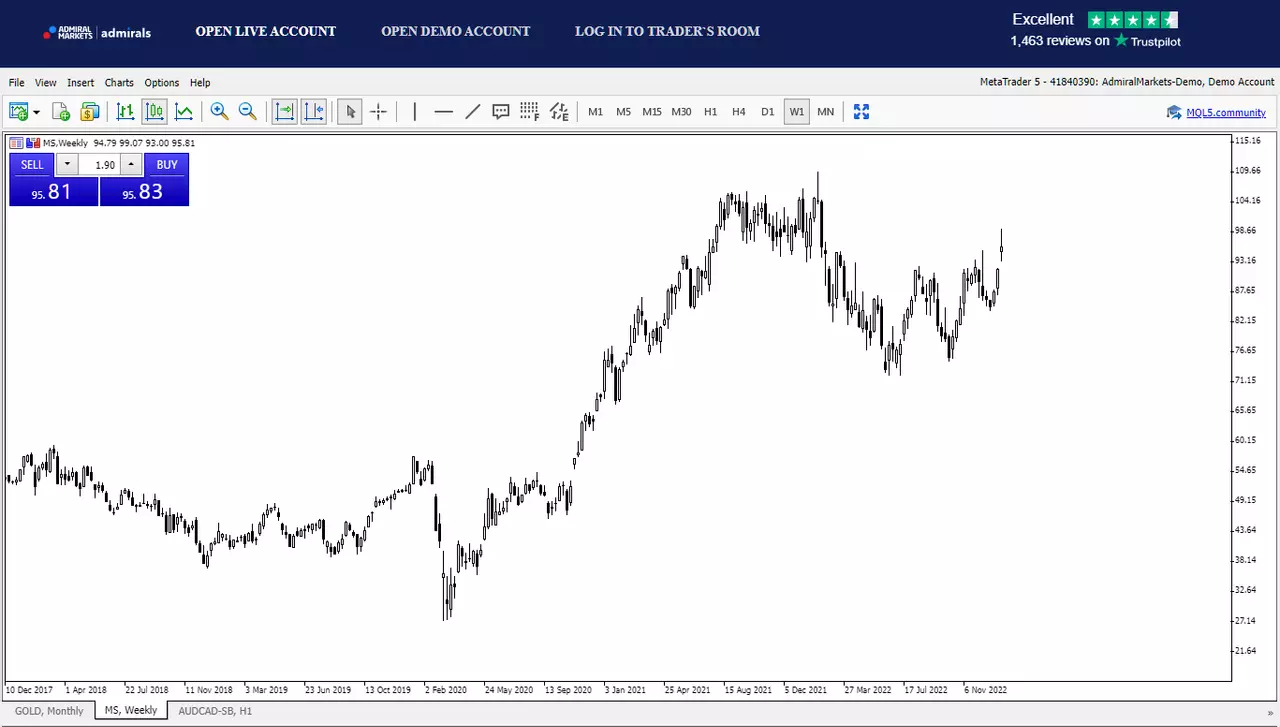Image resolution: width=1280 pixels, height=727 pixels.
Task: Select the W1 weekly timeframe
Action: point(796,112)
